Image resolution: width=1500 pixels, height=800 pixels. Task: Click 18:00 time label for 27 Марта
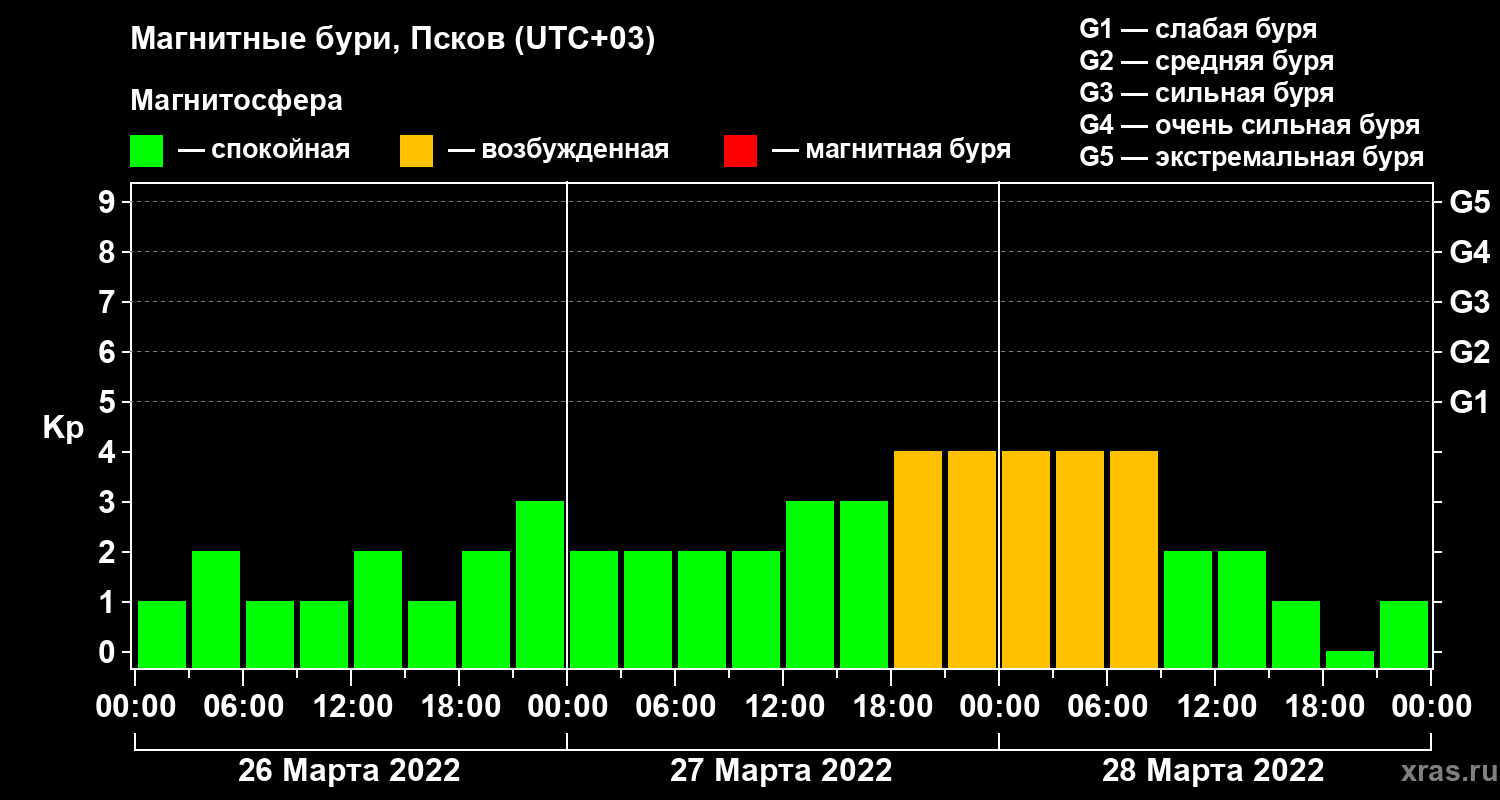891,706
